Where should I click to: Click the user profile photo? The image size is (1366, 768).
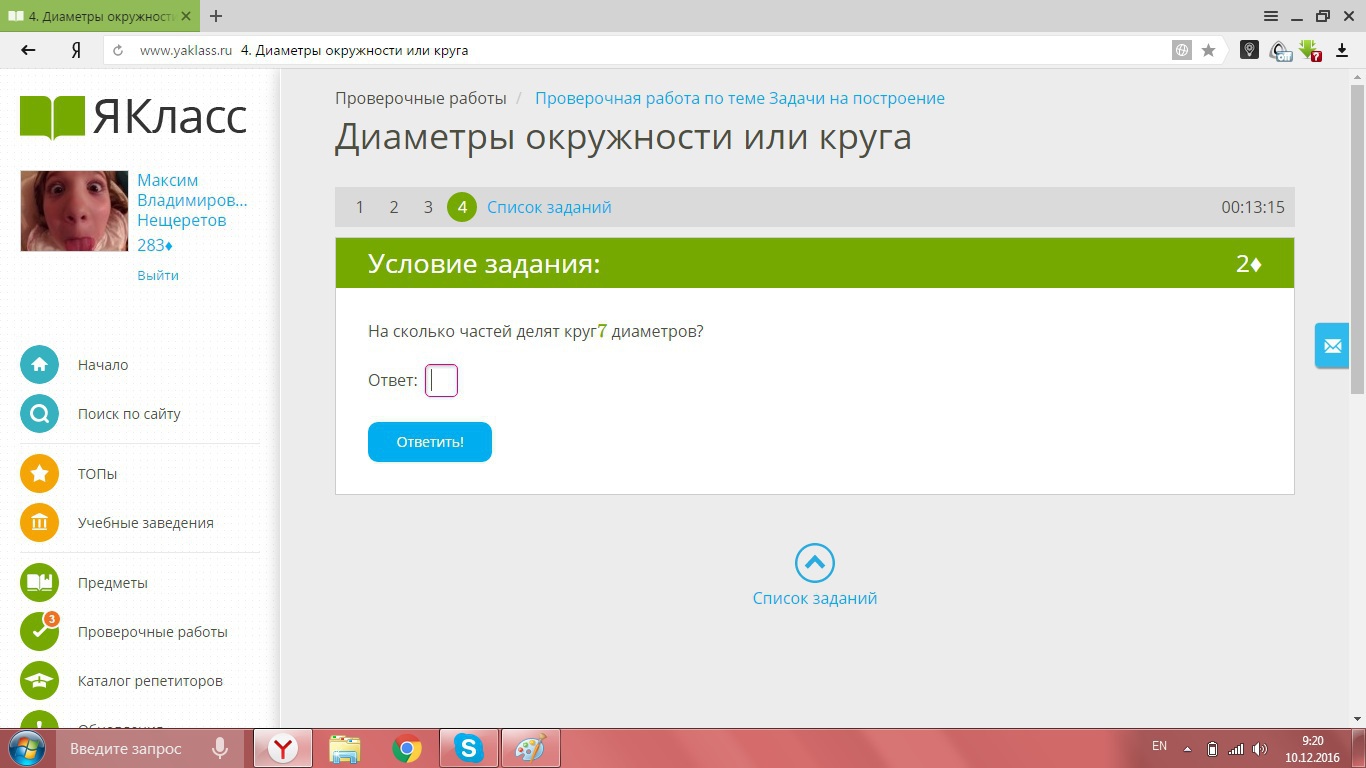pyautogui.click(x=74, y=210)
